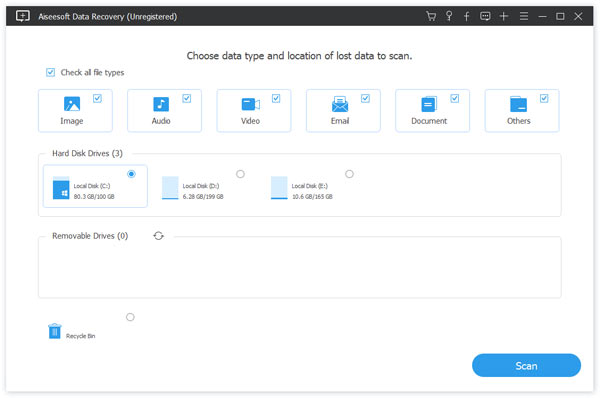Close the Data Recovery window
Screen dimensions: 600x398
tap(578, 16)
